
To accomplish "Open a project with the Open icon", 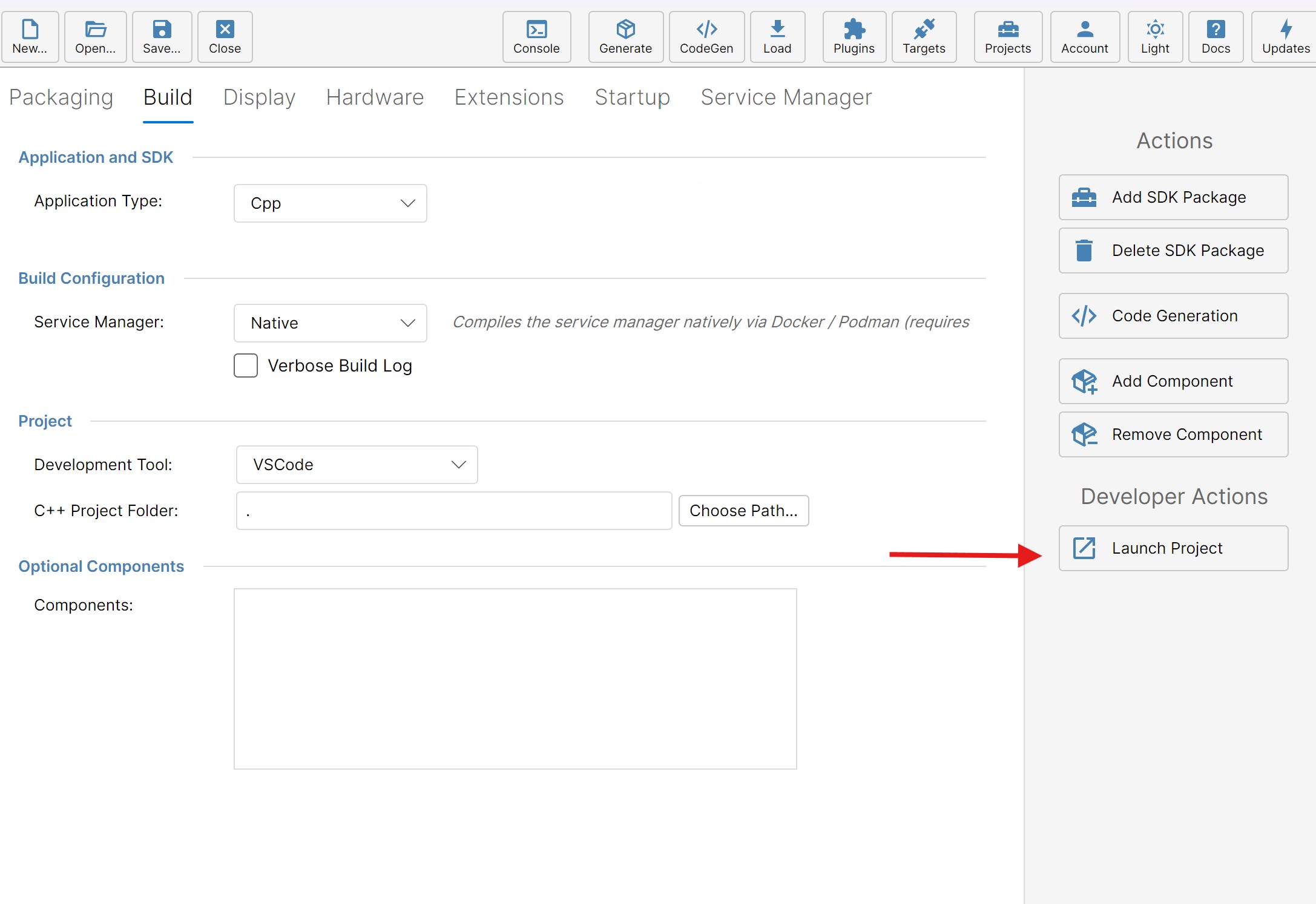I will tap(96, 37).
